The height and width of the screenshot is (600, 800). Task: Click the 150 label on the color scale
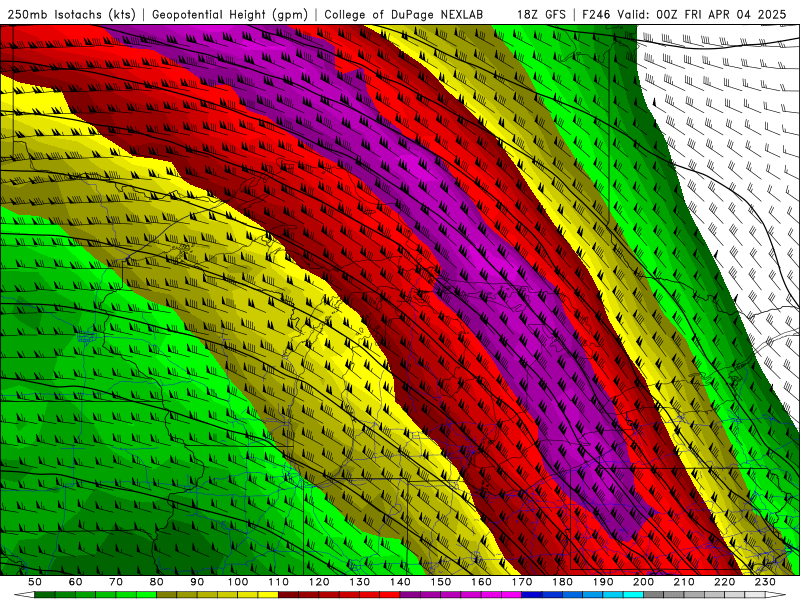click(x=441, y=582)
